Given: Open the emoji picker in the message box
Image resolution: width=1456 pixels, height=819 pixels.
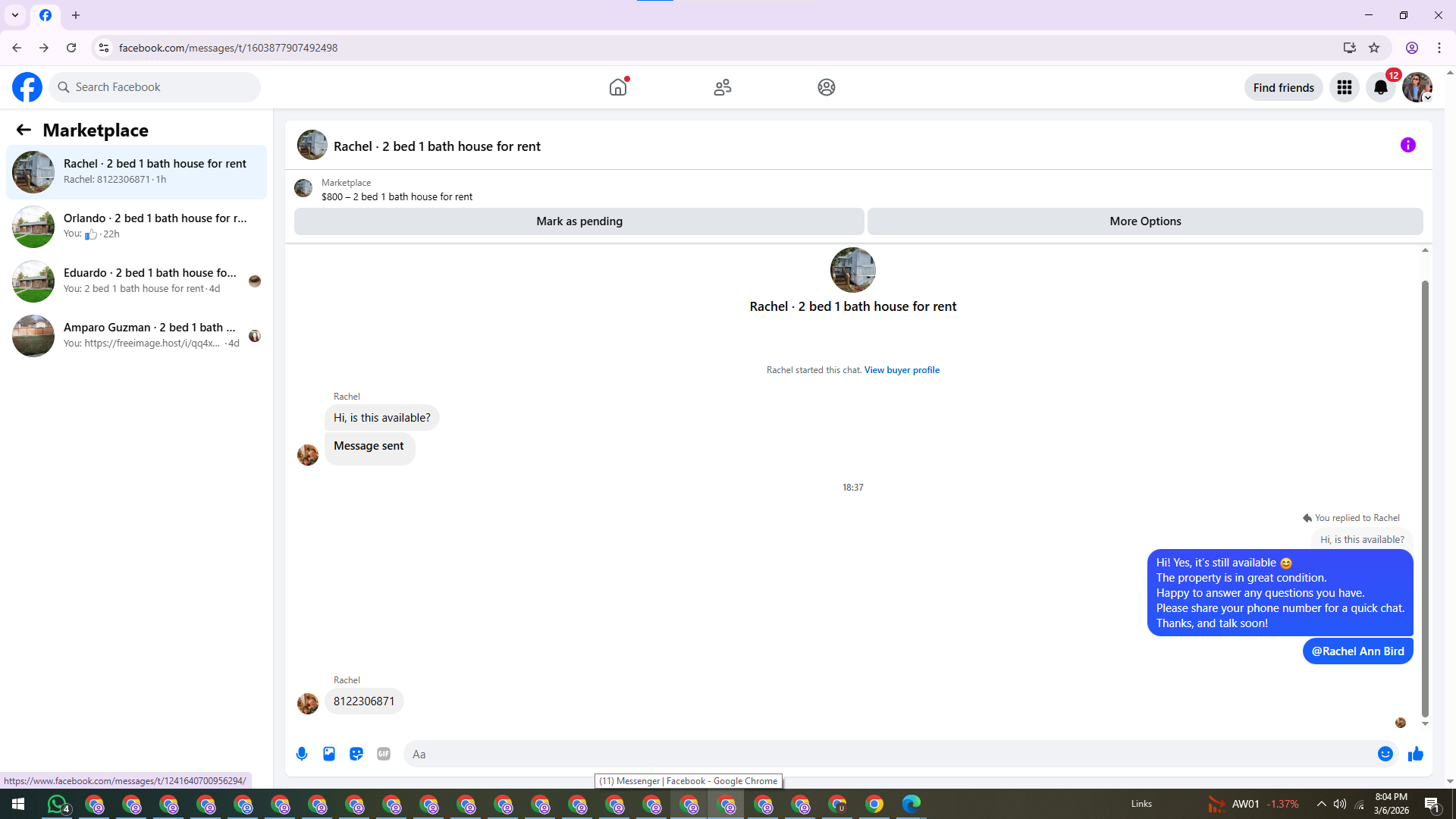Looking at the screenshot, I should (1385, 754).
